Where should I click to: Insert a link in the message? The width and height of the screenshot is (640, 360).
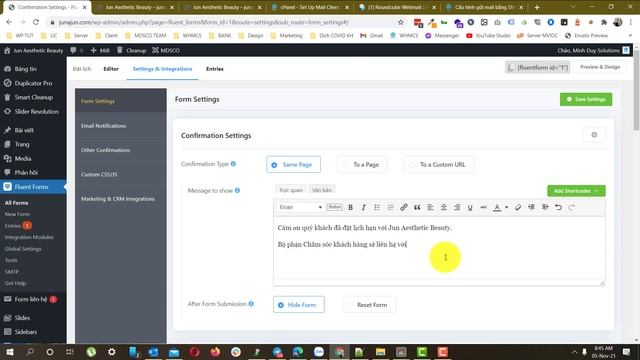click(404, 207)
